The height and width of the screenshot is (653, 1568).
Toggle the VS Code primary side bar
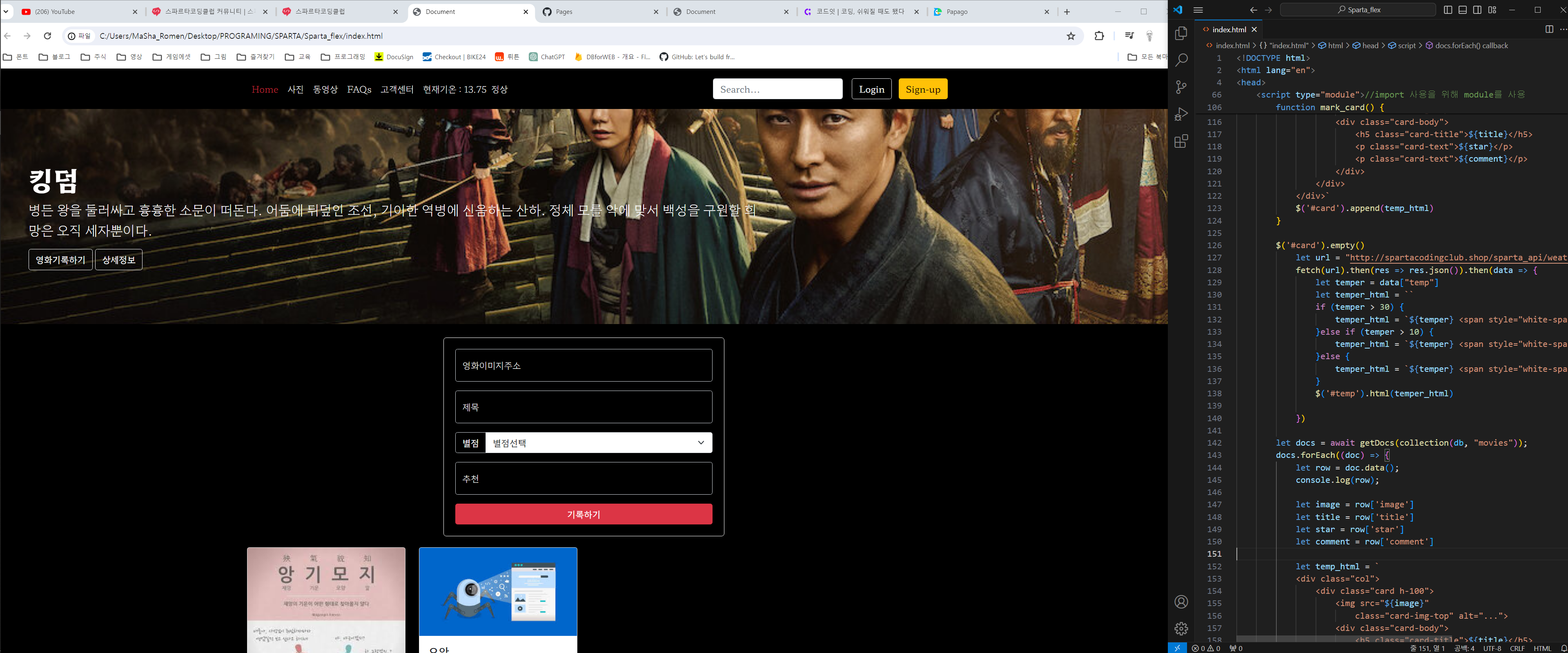[1448, 10]
